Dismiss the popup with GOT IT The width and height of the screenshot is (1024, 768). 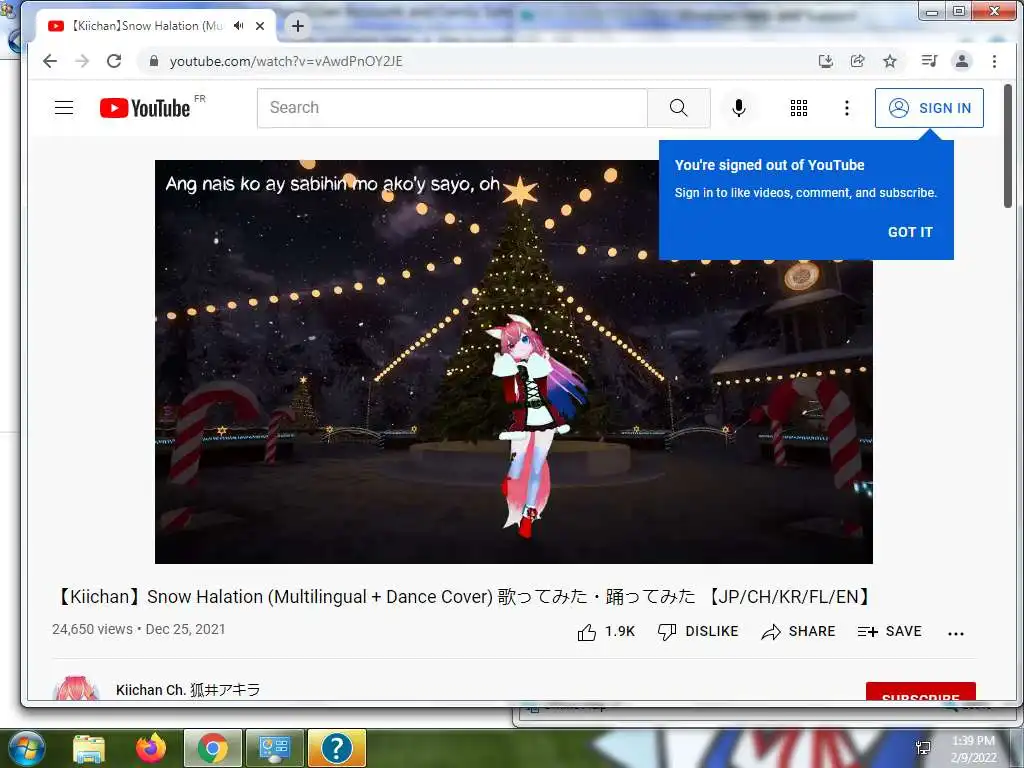point(910,232)
